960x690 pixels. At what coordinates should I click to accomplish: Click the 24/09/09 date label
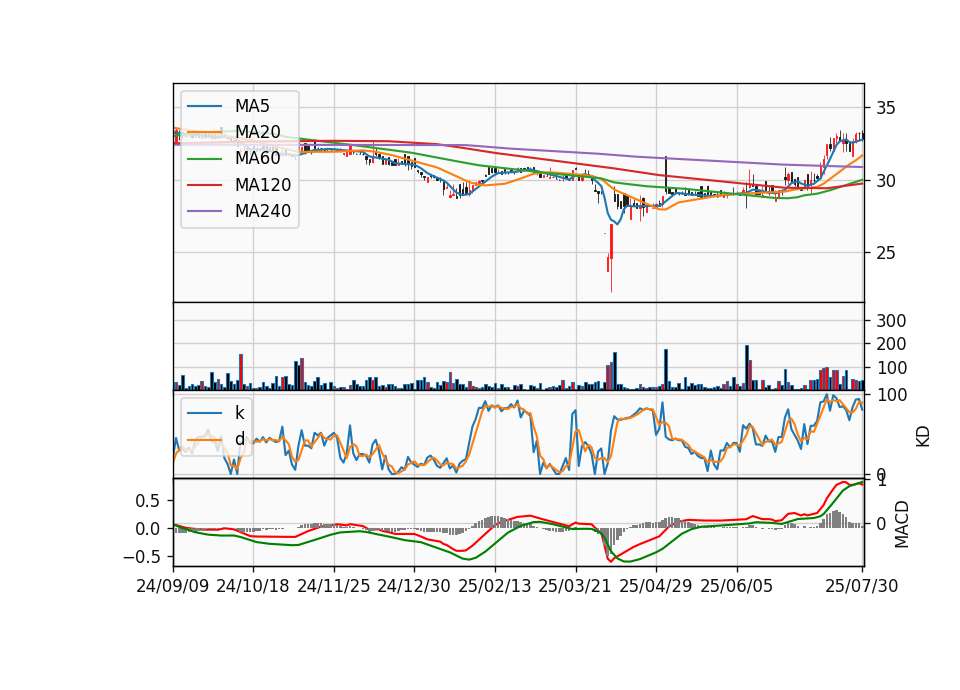173,586
